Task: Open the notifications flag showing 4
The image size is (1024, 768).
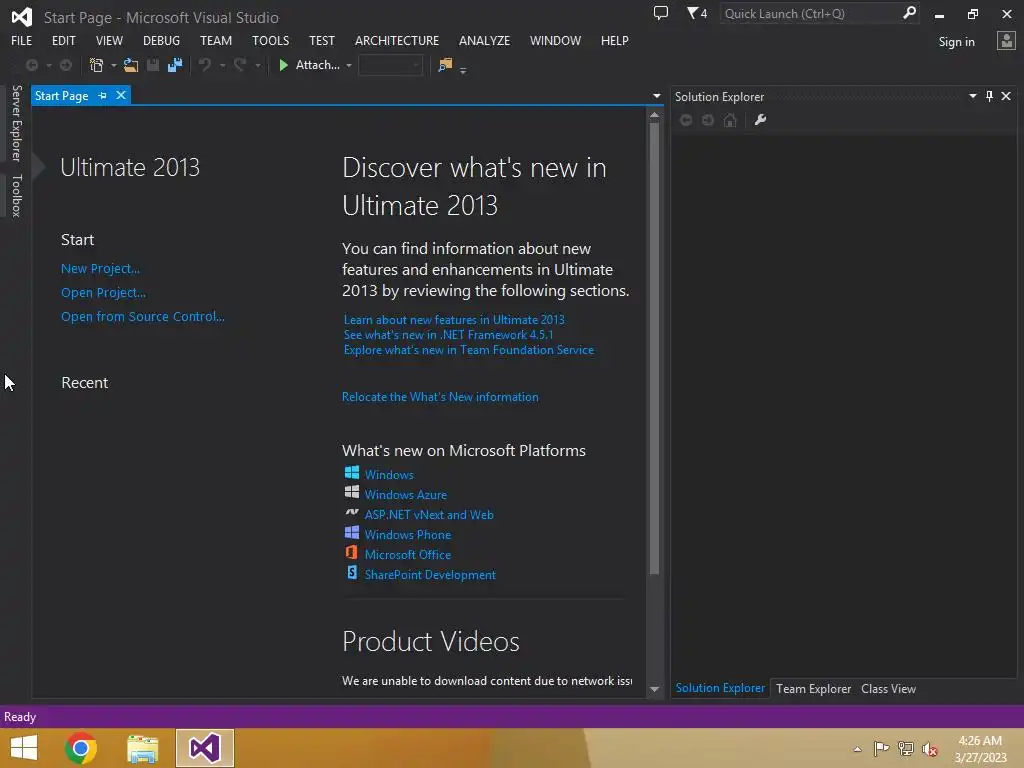Action: [x=697, y=13]
